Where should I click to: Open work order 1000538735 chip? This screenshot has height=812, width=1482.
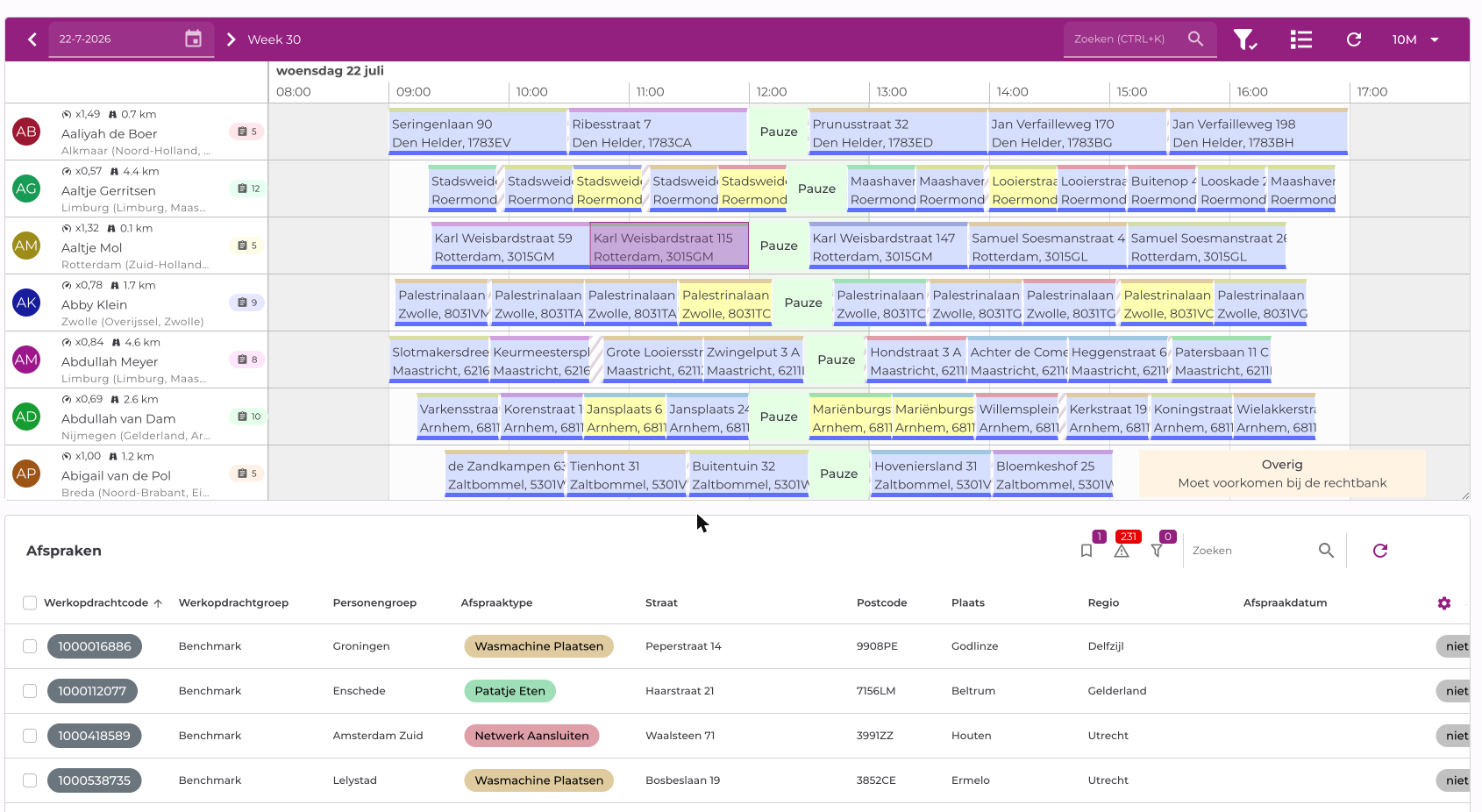94,780
